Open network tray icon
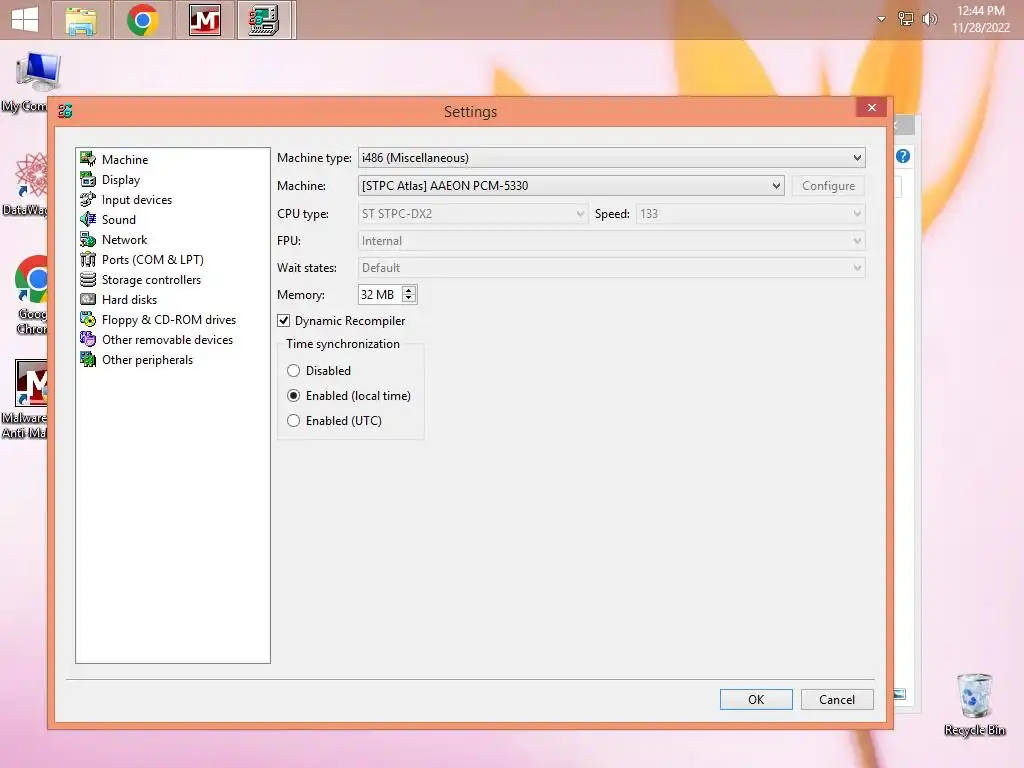The image size is (1024, 768). pyautogui.click(x=906, y=19)
